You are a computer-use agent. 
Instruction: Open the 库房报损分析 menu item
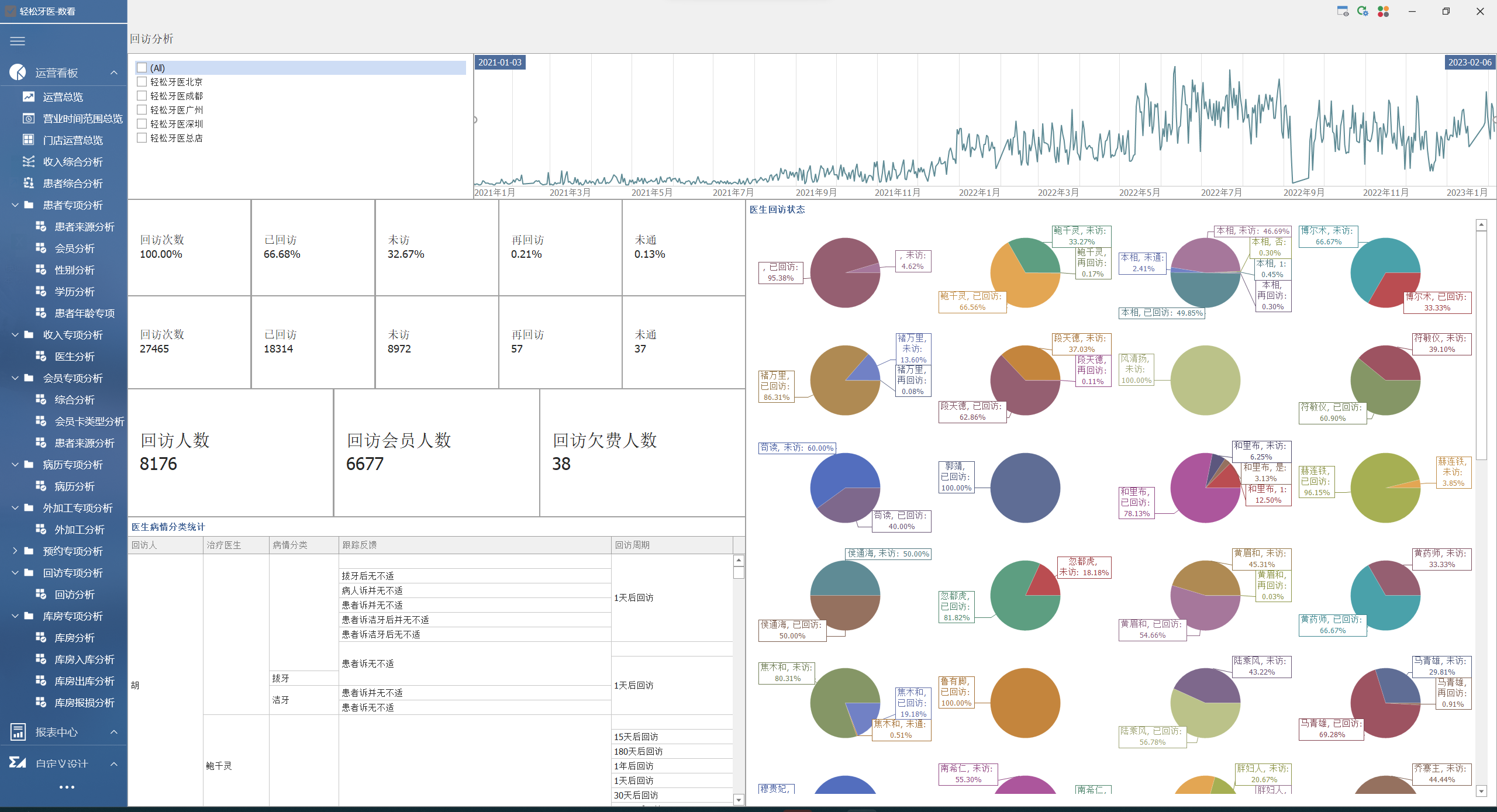[84, 703]
